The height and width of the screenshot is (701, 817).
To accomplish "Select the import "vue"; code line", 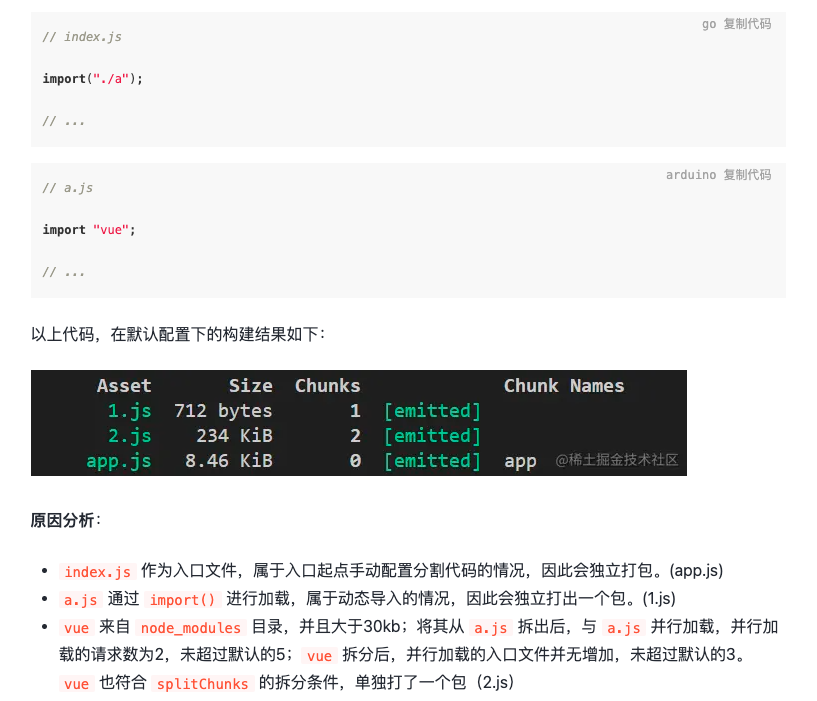I will pos(89,230).
